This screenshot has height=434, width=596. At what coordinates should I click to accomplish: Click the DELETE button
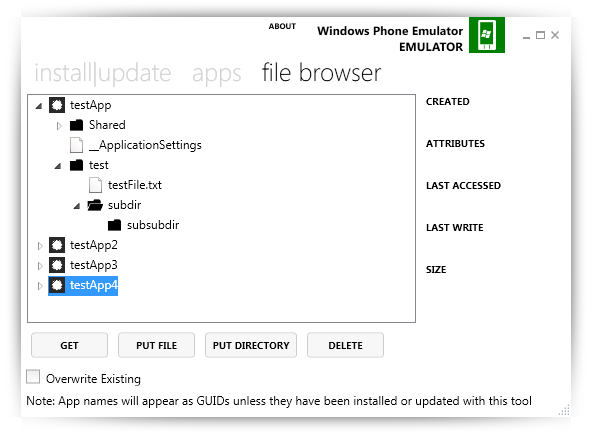(x=346, y=345)
